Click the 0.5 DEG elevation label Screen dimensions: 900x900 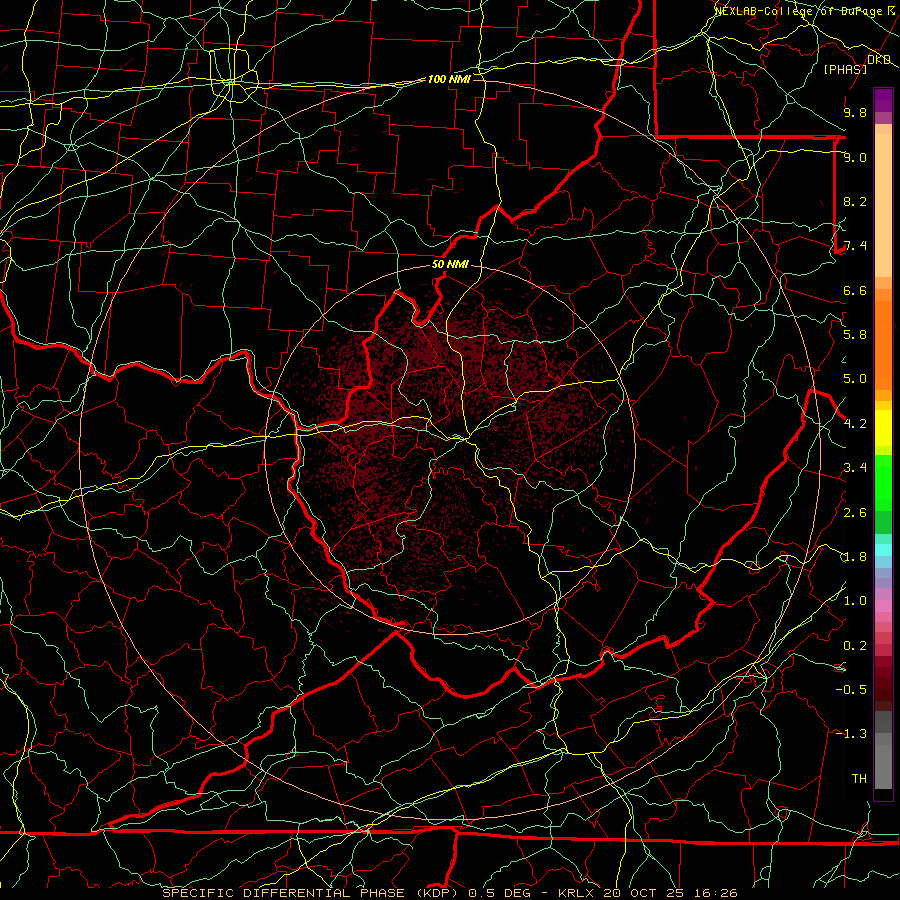(499, 893)
